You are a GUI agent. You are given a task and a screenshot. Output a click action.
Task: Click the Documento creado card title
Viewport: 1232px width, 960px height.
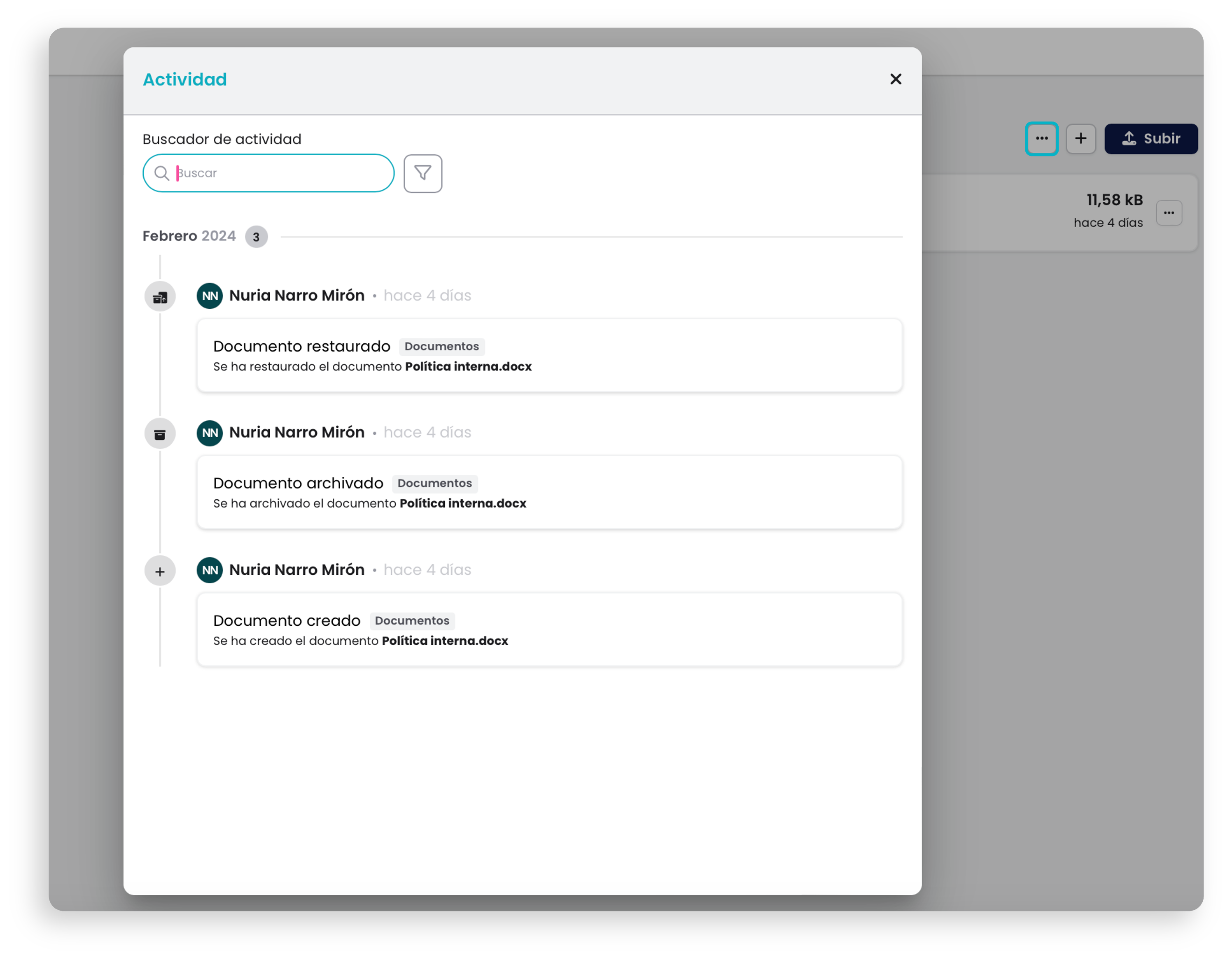[x=287, y=620]
